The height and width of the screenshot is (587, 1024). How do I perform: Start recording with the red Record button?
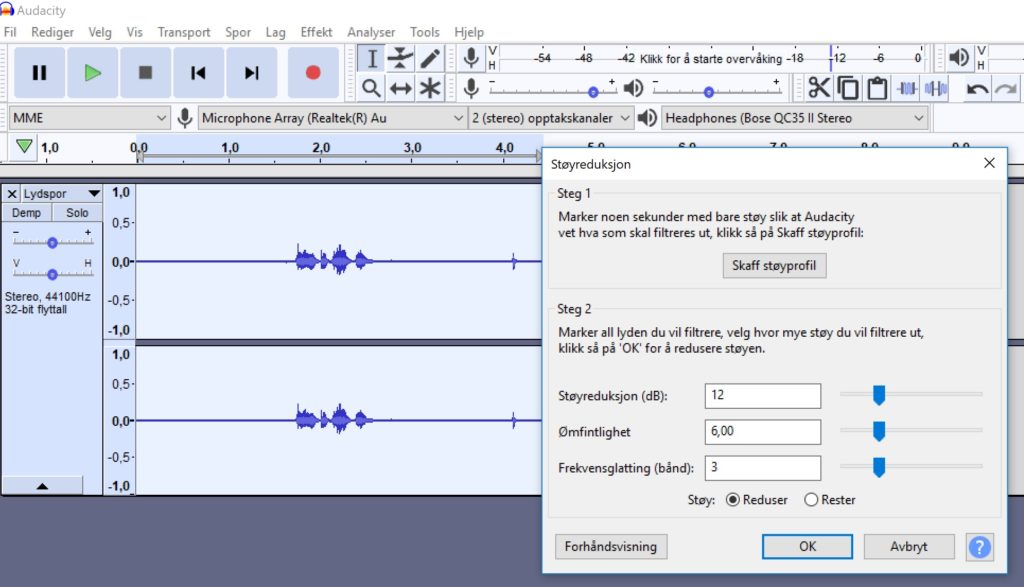tap(313, 72)
